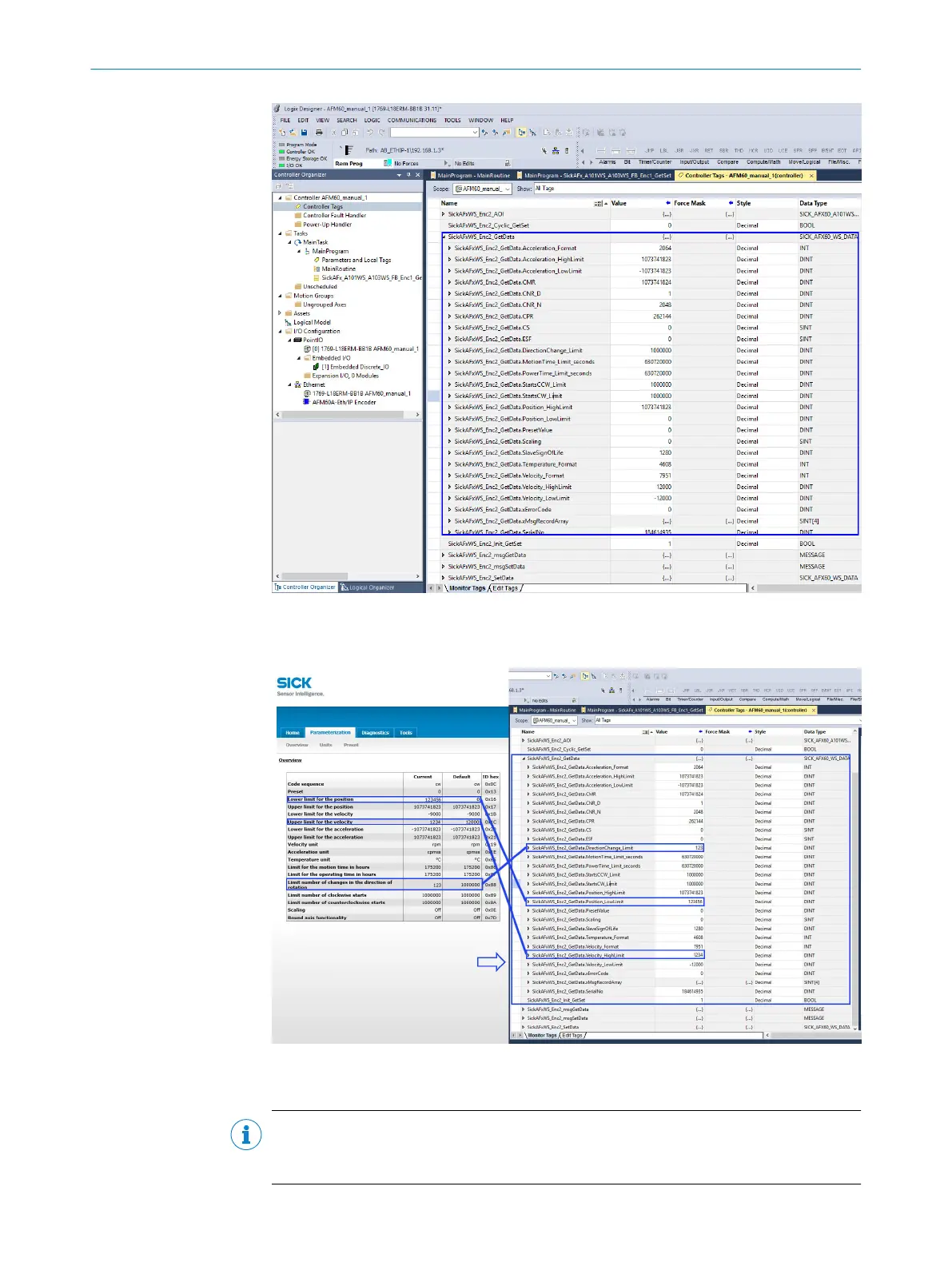
Task: Collapse the Tasks tree node
Action: [280, 233]
